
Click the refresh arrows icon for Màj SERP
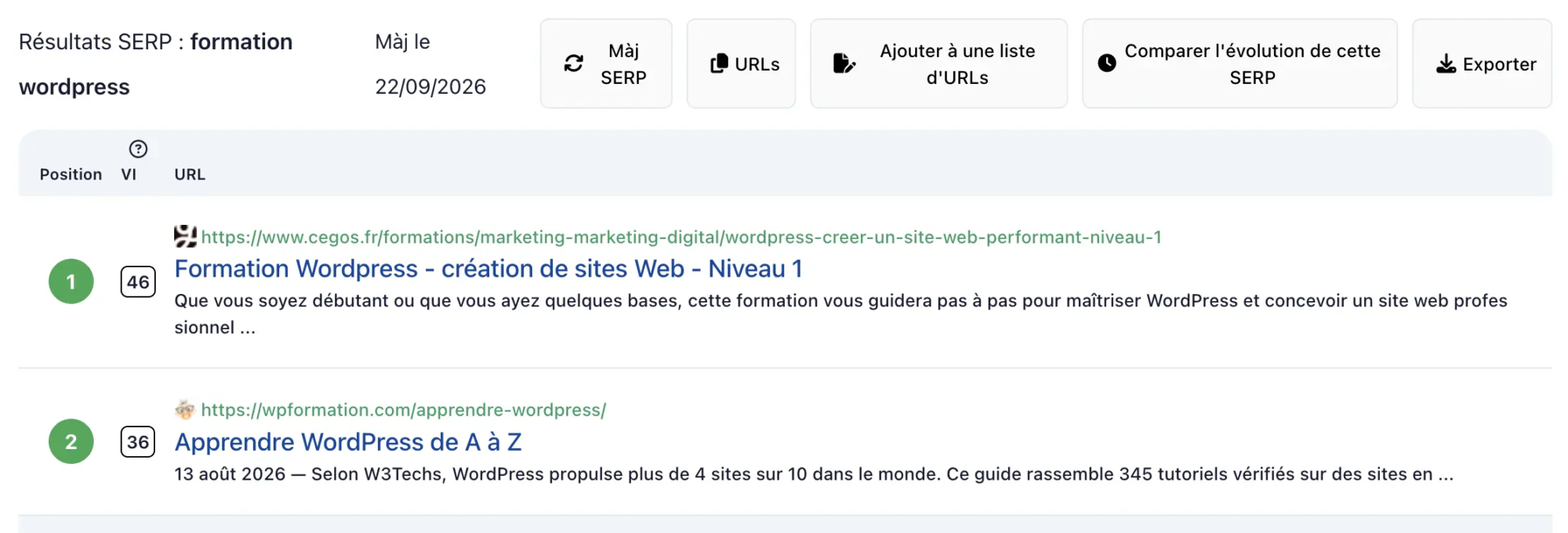coord(574,63)
